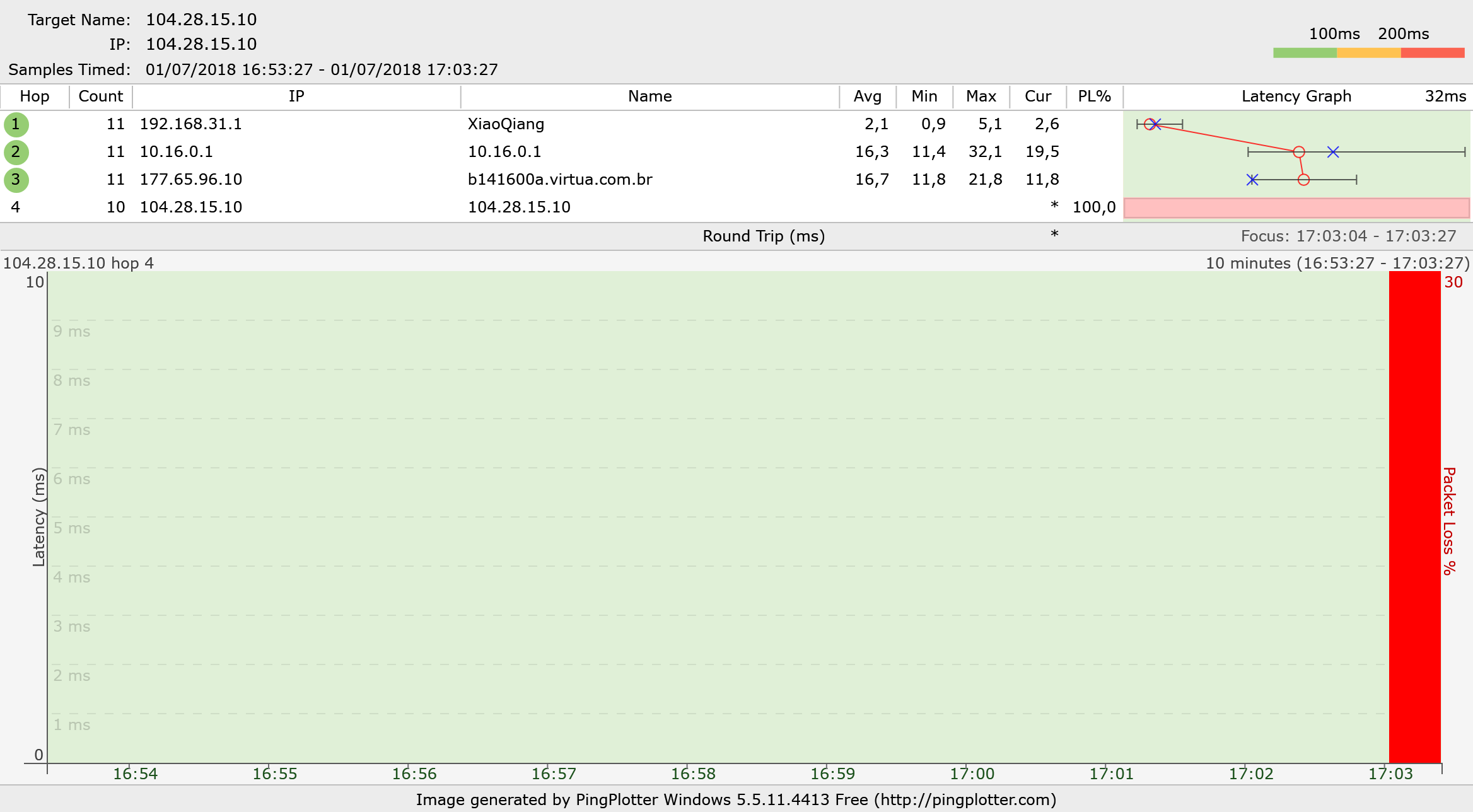Click the 17:03 time axis marker

click(1390, 774)
